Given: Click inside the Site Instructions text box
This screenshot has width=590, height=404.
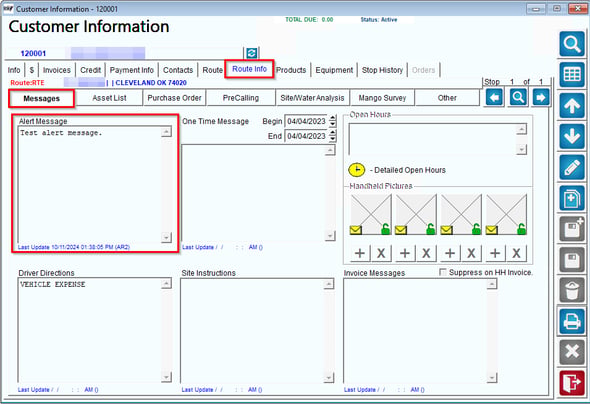Looking at the screenshot, I should click(x=253, y=330).
